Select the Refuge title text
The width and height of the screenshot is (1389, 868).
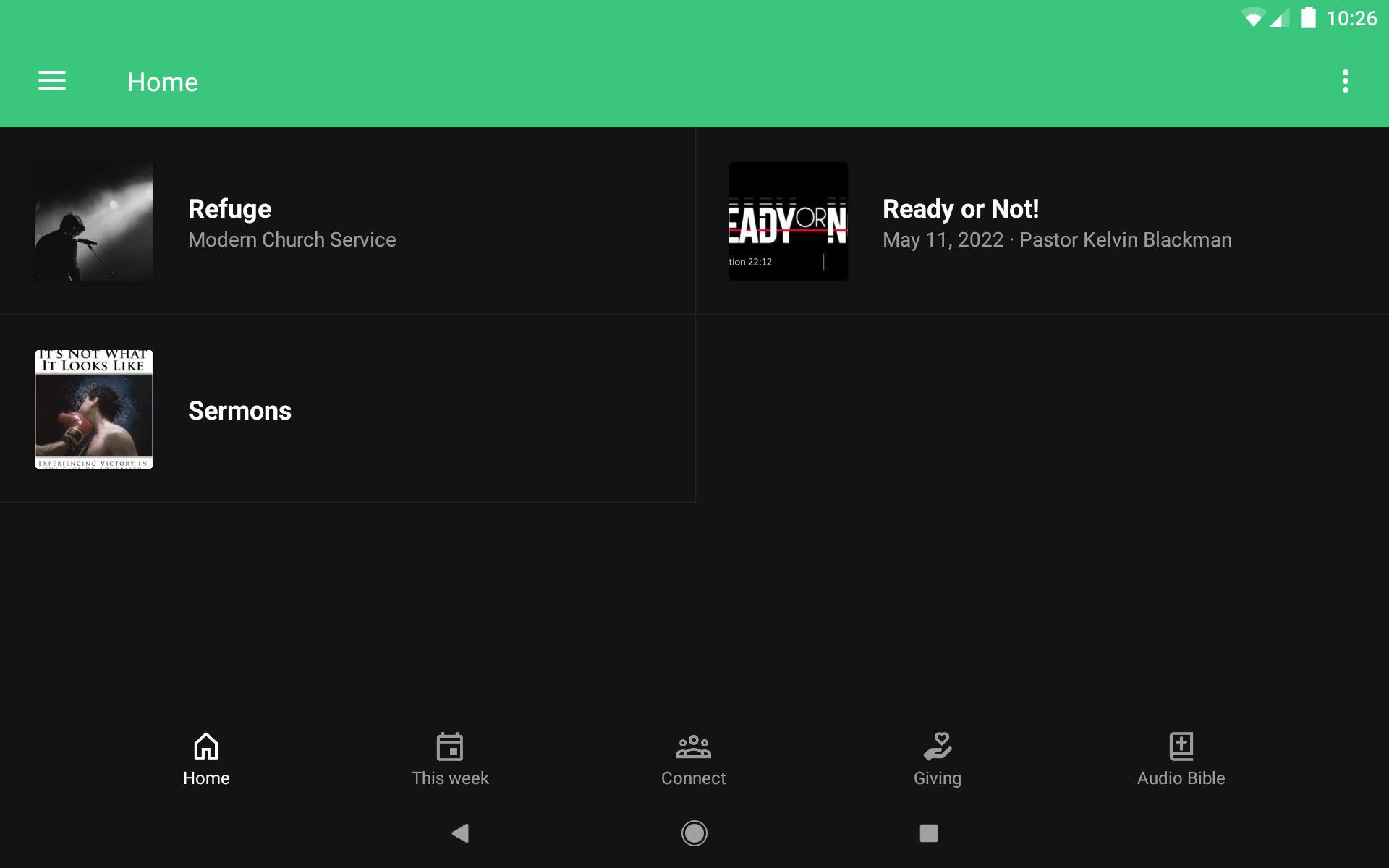click(x=229, y=209)
